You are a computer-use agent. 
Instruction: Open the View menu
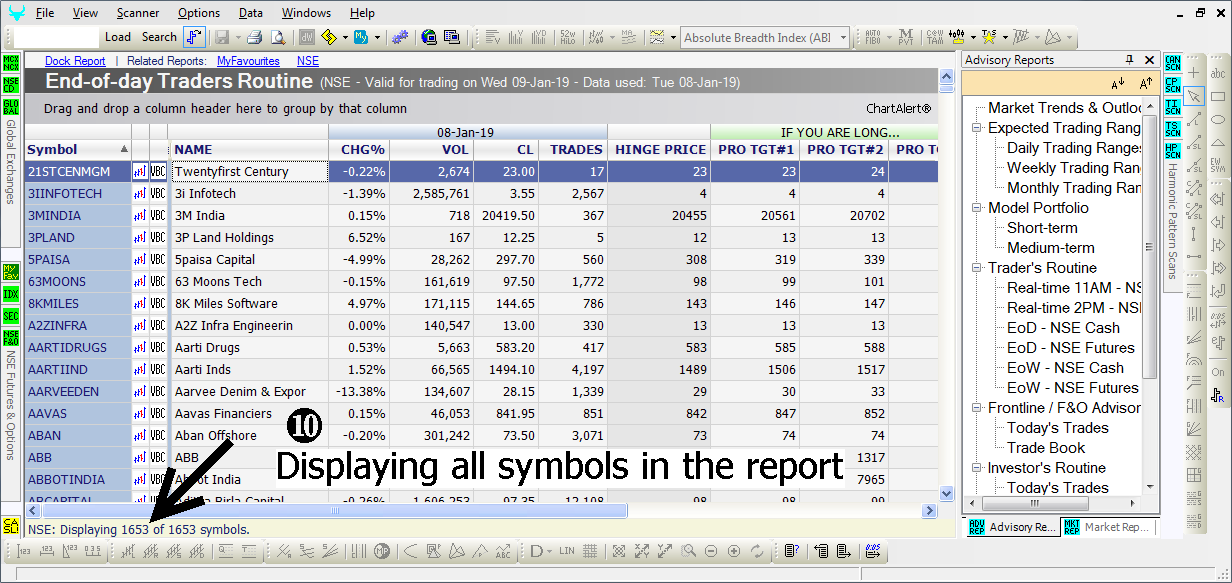[x=85, y=13]
